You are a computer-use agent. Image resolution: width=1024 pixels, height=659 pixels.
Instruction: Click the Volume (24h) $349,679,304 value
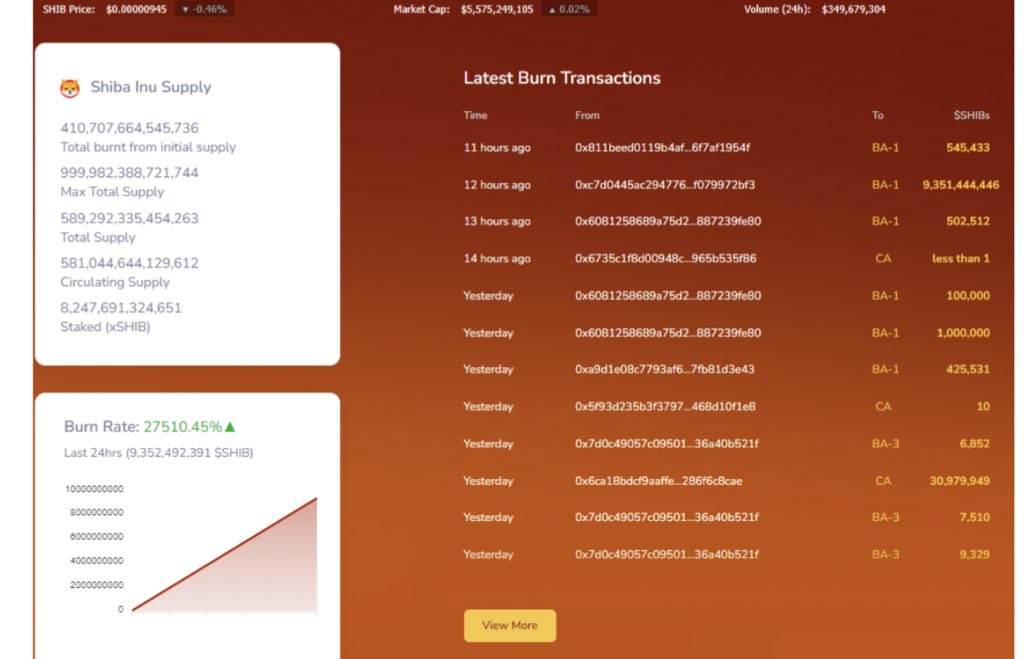point(854,9)
